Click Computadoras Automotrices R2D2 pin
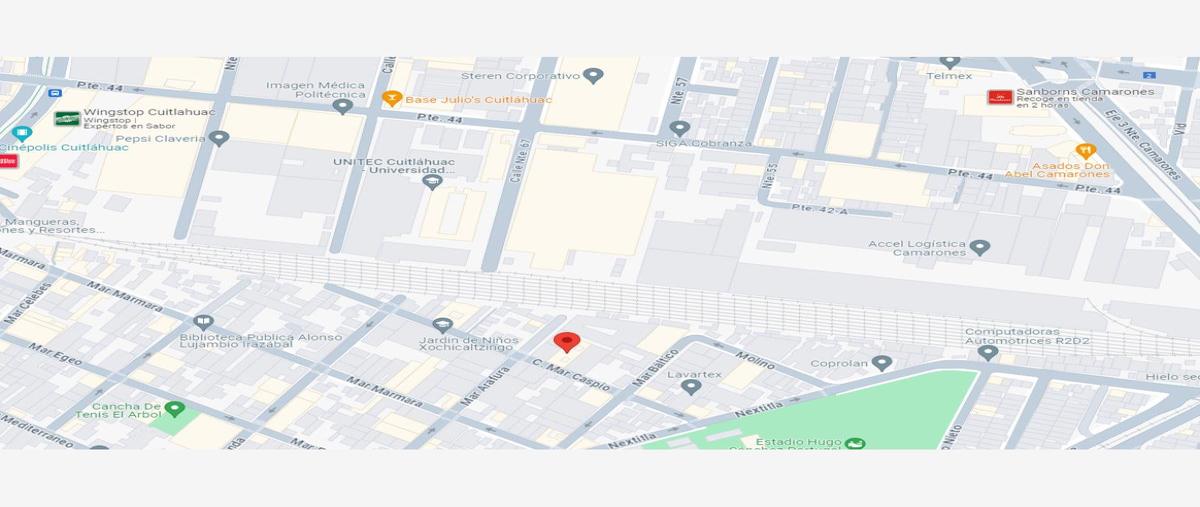Viewport: 1200px width, 507px height. [x=988, y=352]
